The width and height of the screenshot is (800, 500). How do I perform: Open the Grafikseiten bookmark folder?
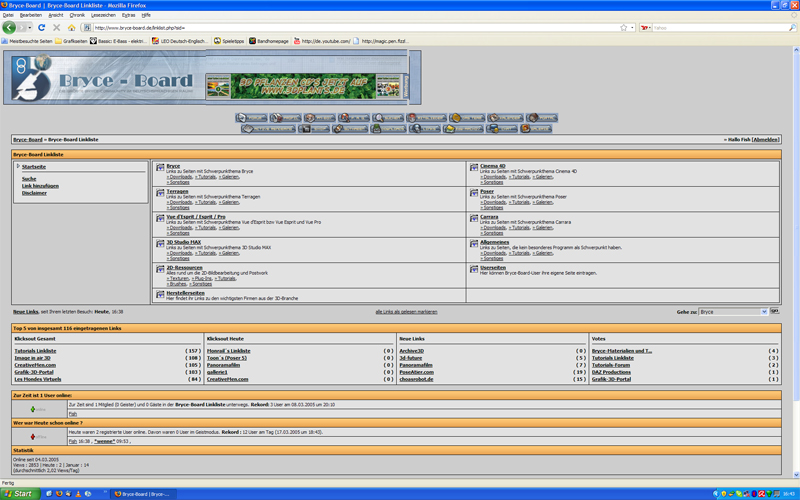(x=71, y=41)
